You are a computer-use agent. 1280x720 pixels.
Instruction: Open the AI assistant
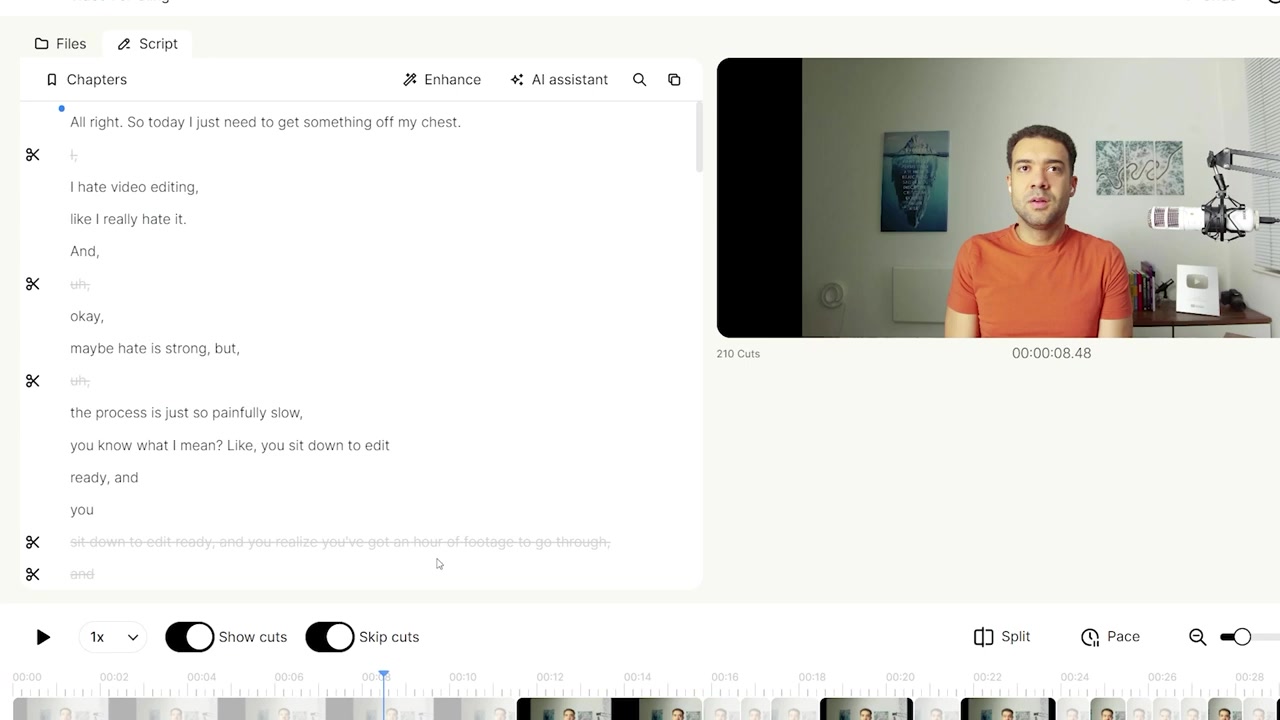559,80
